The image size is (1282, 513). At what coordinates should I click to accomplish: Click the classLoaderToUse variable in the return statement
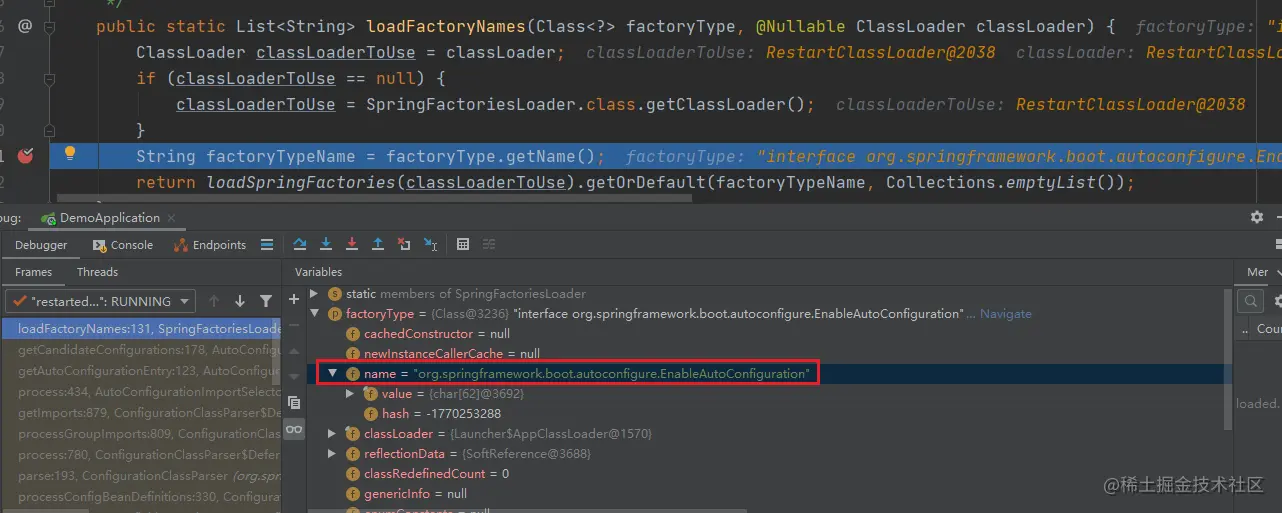tap(485, 182)
